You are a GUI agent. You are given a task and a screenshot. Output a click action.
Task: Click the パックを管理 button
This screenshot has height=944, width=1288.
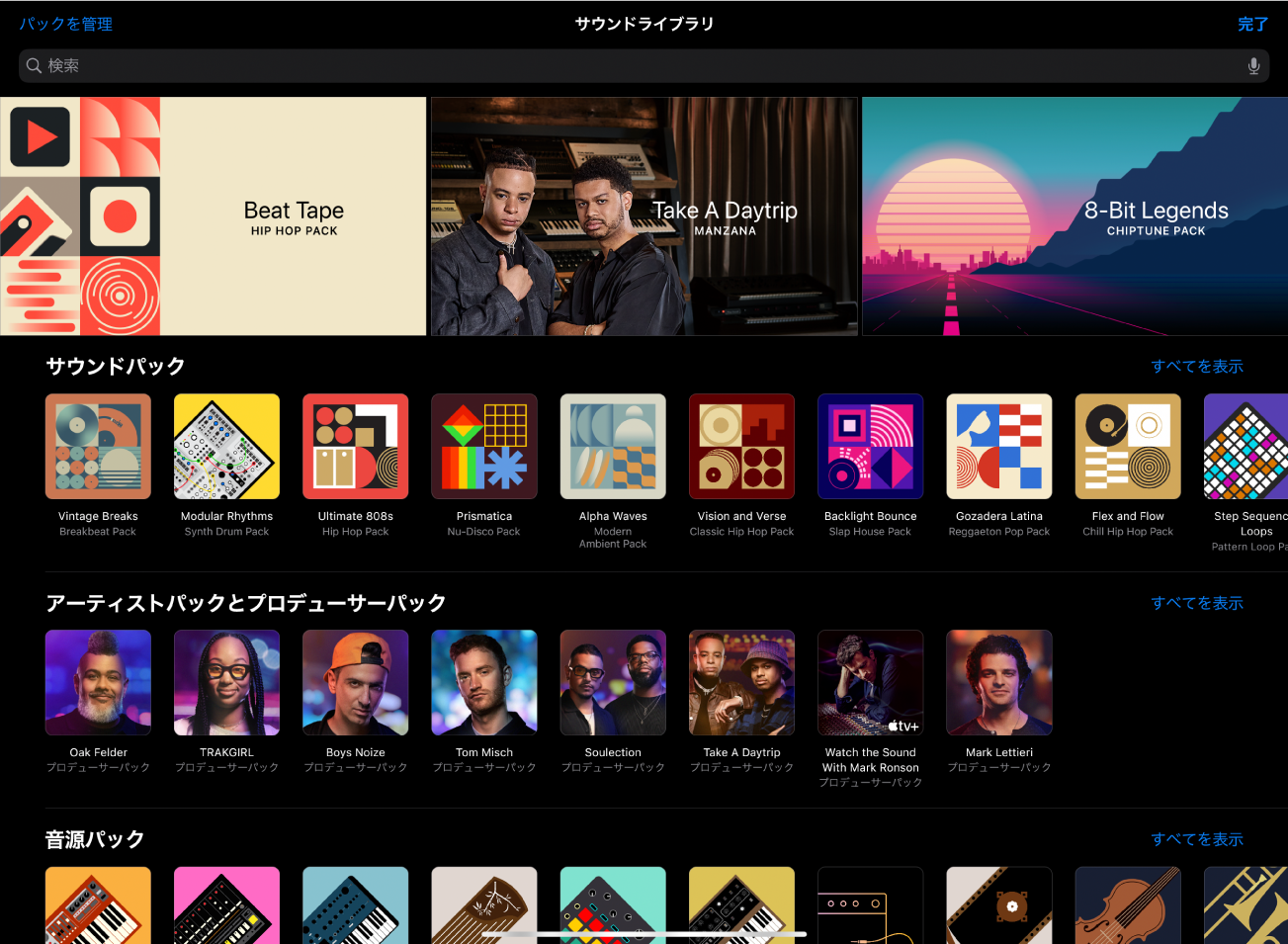pos(66,24)
